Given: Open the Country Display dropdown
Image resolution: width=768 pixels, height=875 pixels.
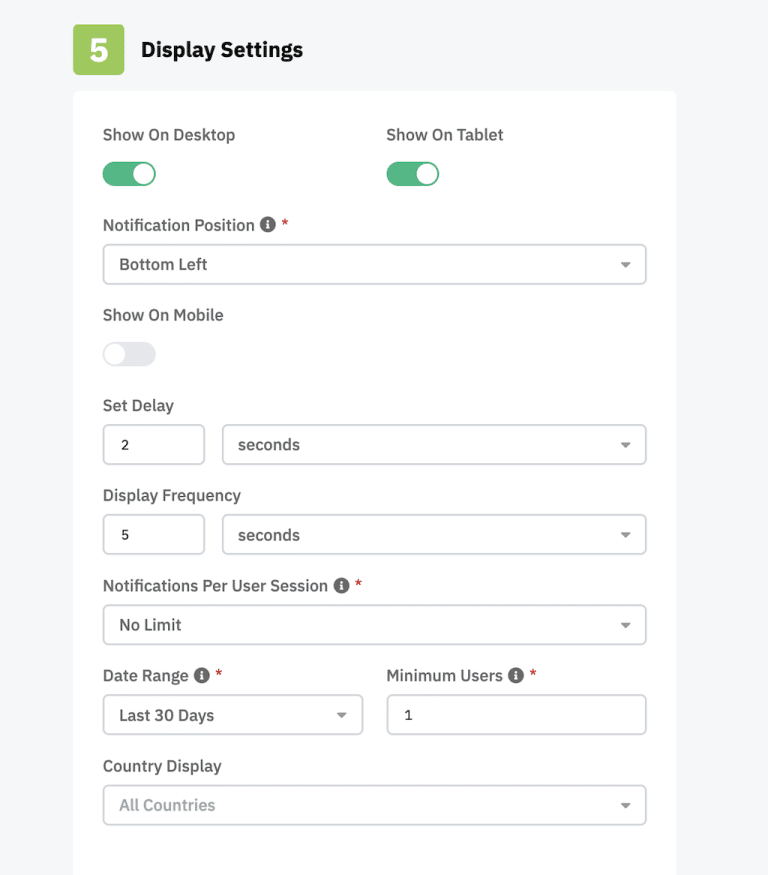Looking at the screenshot, I should [374, 804].
